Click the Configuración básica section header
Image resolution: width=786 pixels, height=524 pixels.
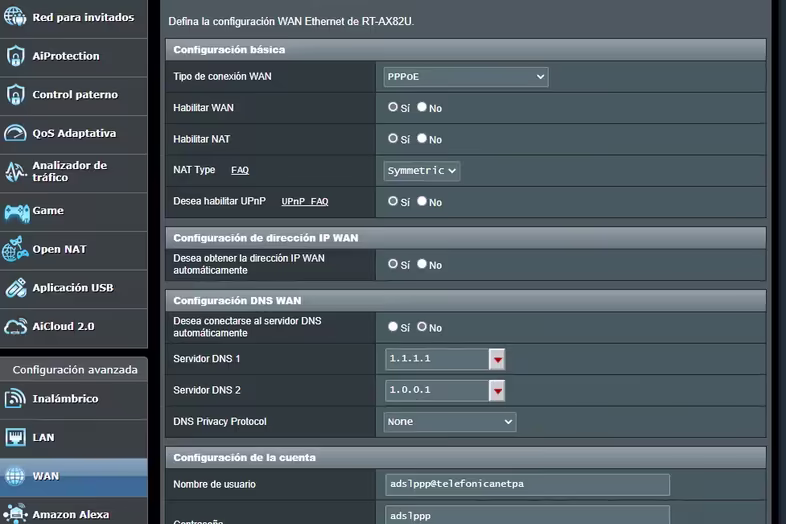pos(466,50)
